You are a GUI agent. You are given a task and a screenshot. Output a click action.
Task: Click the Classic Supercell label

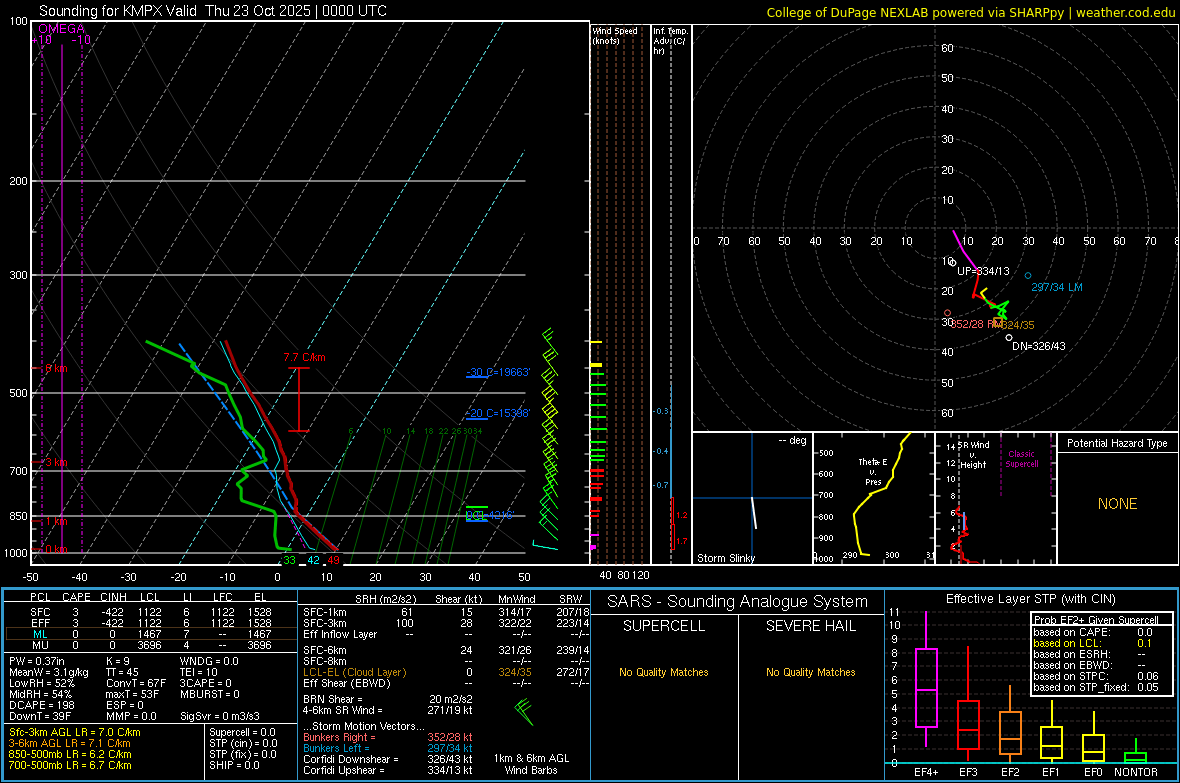(x=1021, y=459)
